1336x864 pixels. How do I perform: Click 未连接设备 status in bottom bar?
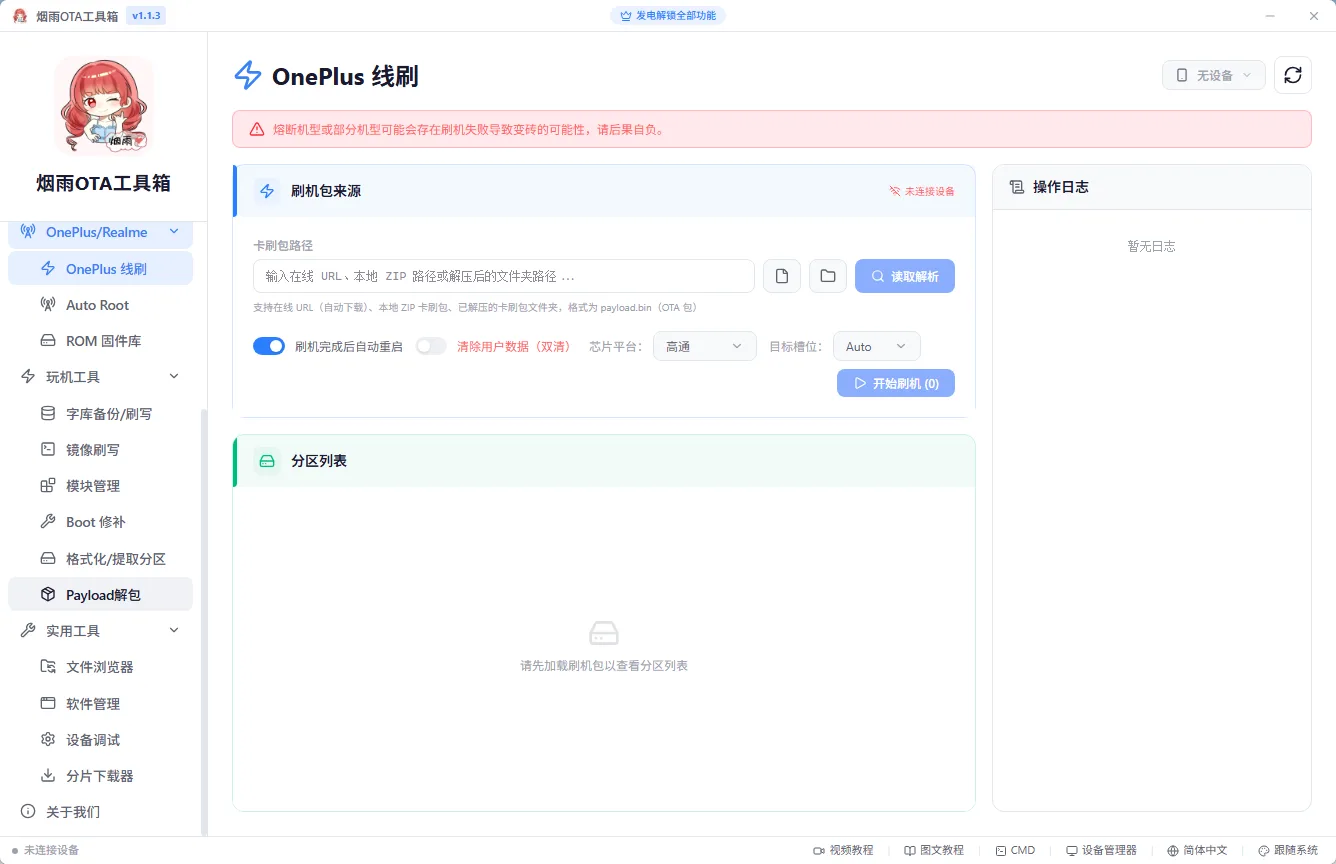pyautogui.click(x=46, y=850)
